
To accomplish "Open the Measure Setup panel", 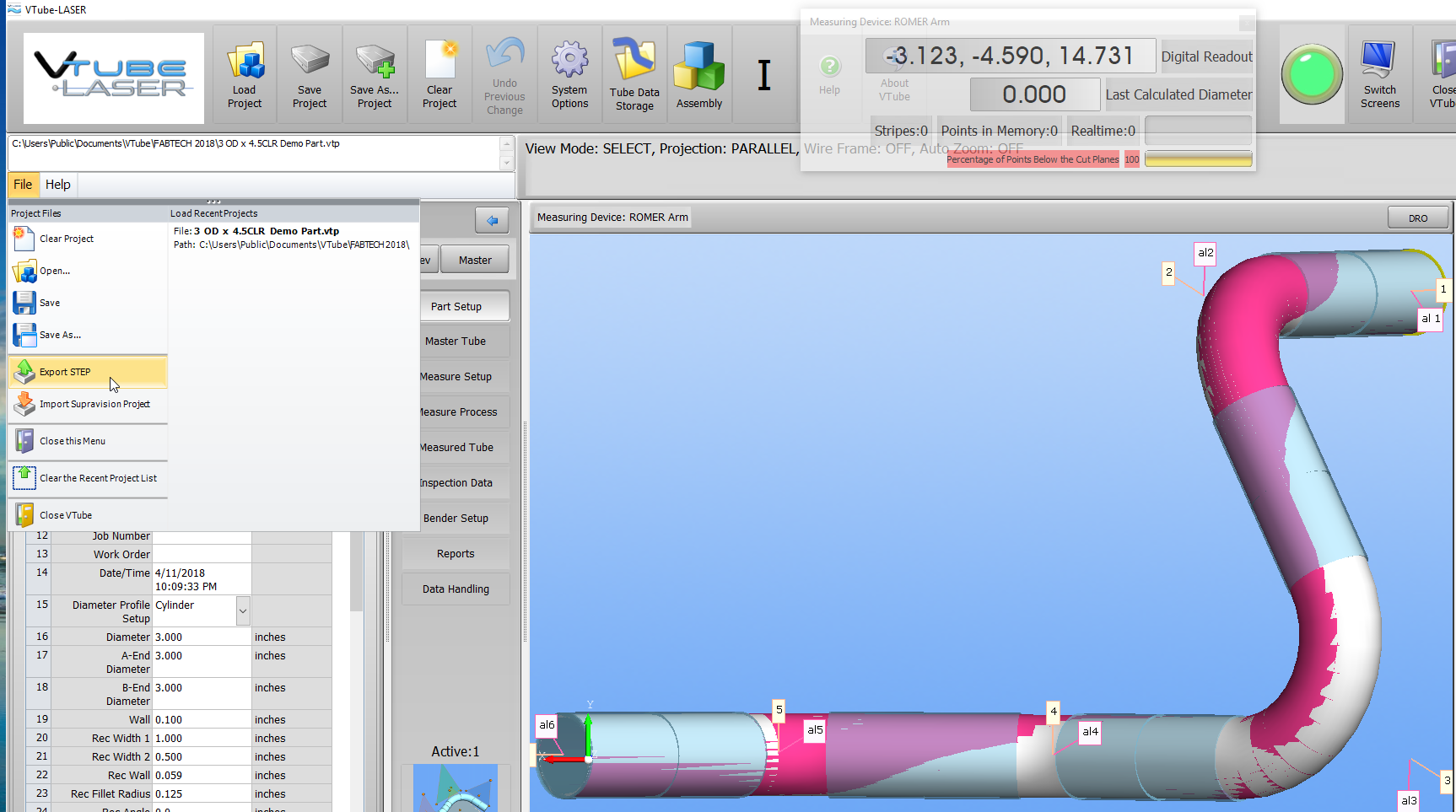I will coord(456,377).
